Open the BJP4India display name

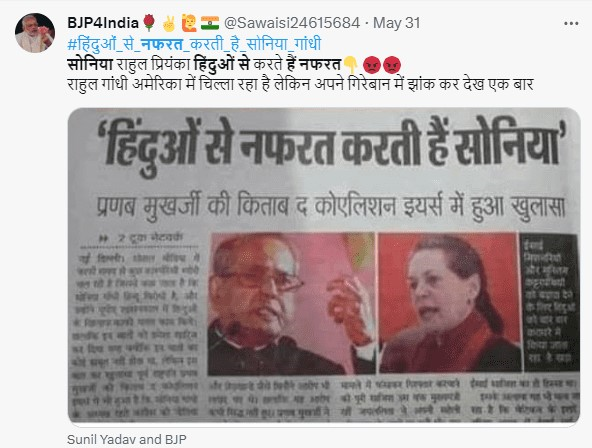(103, 23)
